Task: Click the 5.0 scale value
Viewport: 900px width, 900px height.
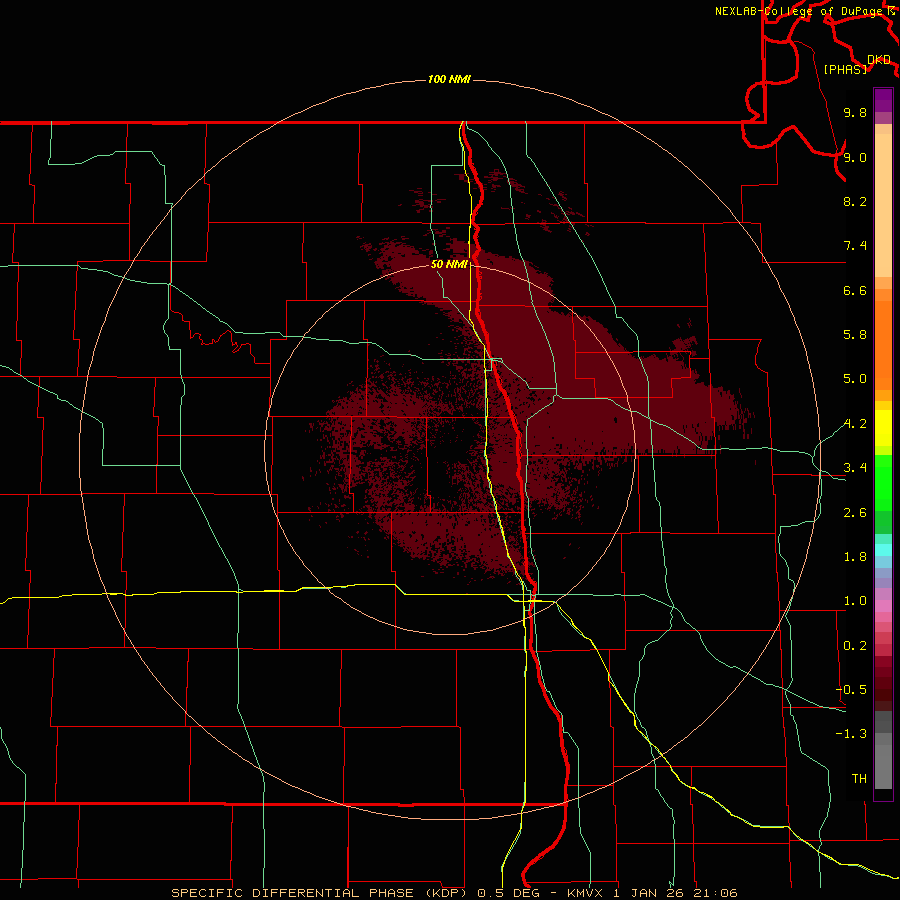Action: (x=855, y=379)
